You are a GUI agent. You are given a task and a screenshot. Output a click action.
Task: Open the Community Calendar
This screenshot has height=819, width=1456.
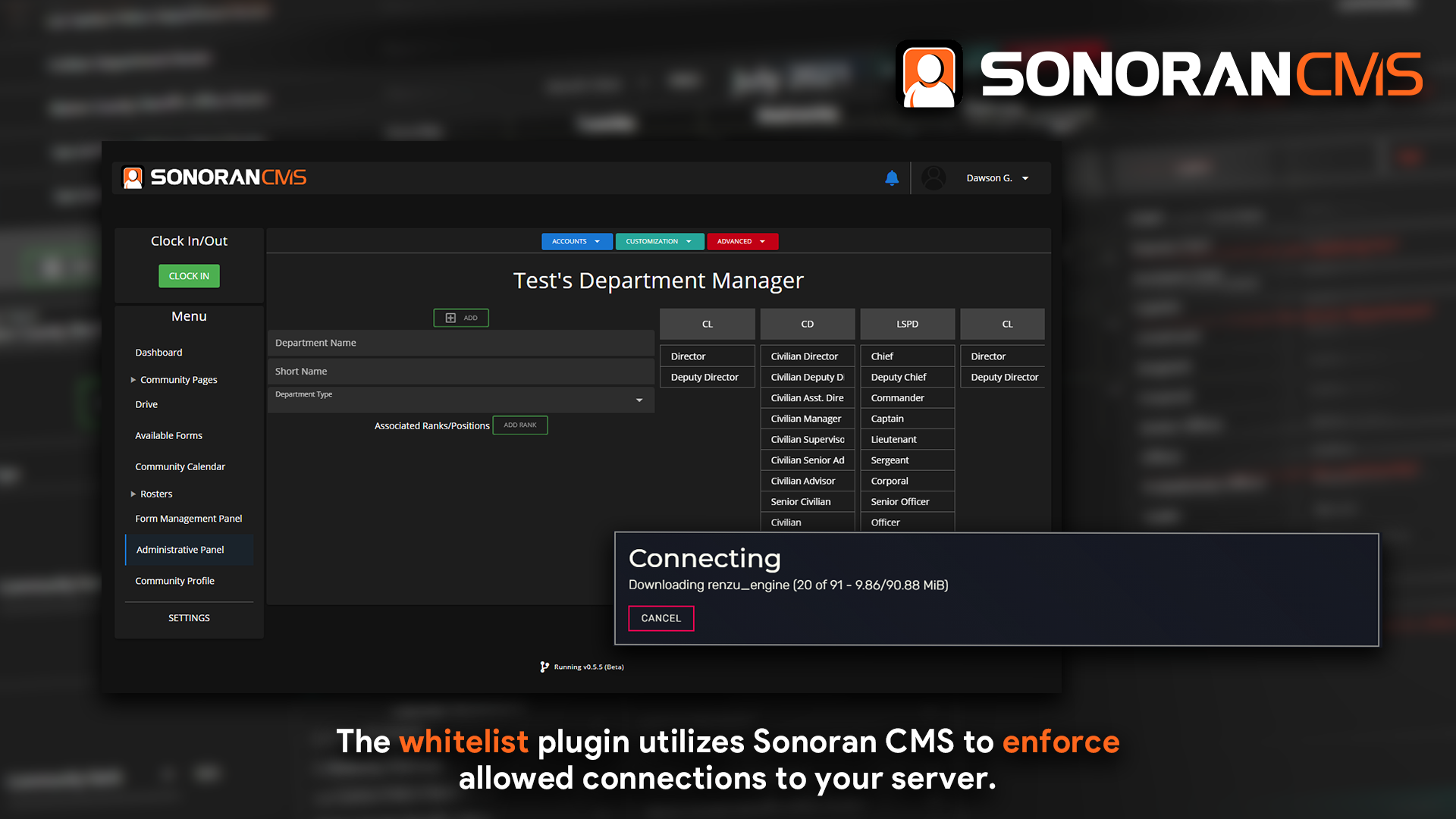[180, 466]
